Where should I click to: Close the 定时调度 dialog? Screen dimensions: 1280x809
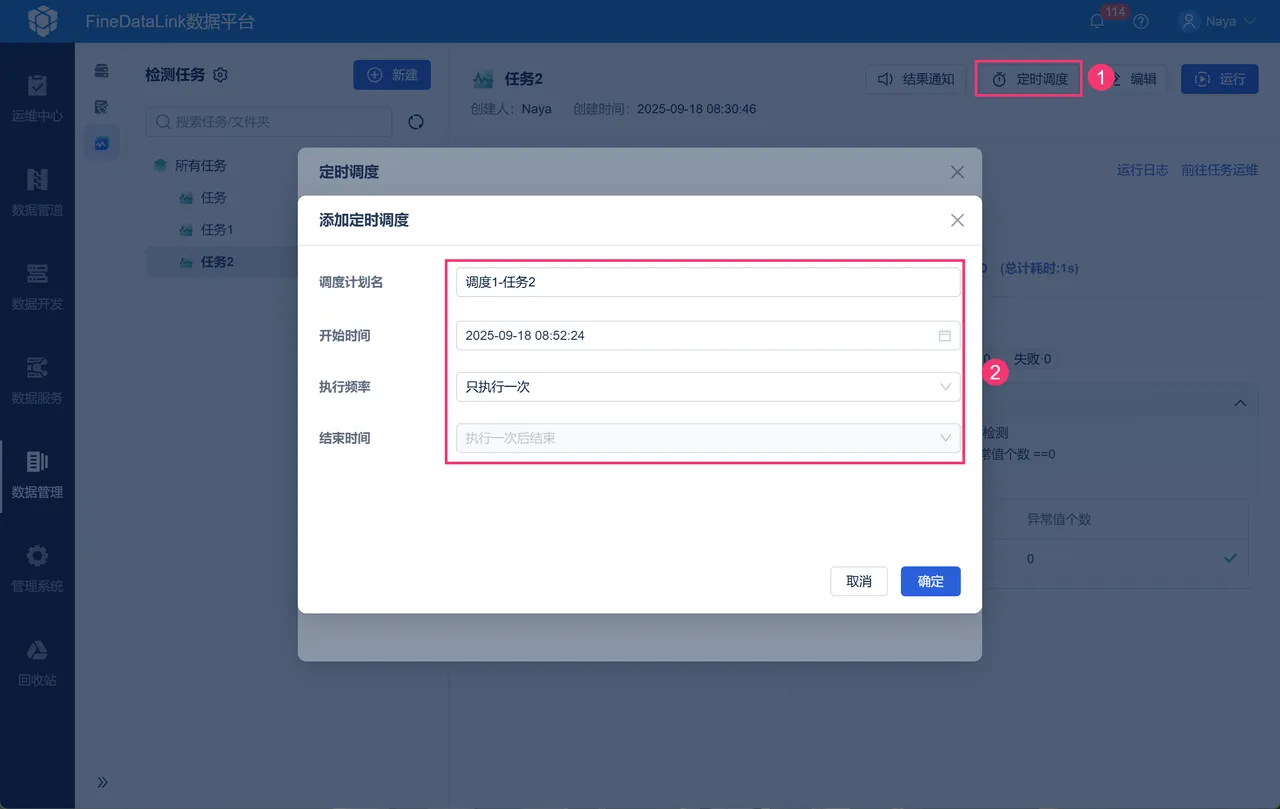[957, 172]
